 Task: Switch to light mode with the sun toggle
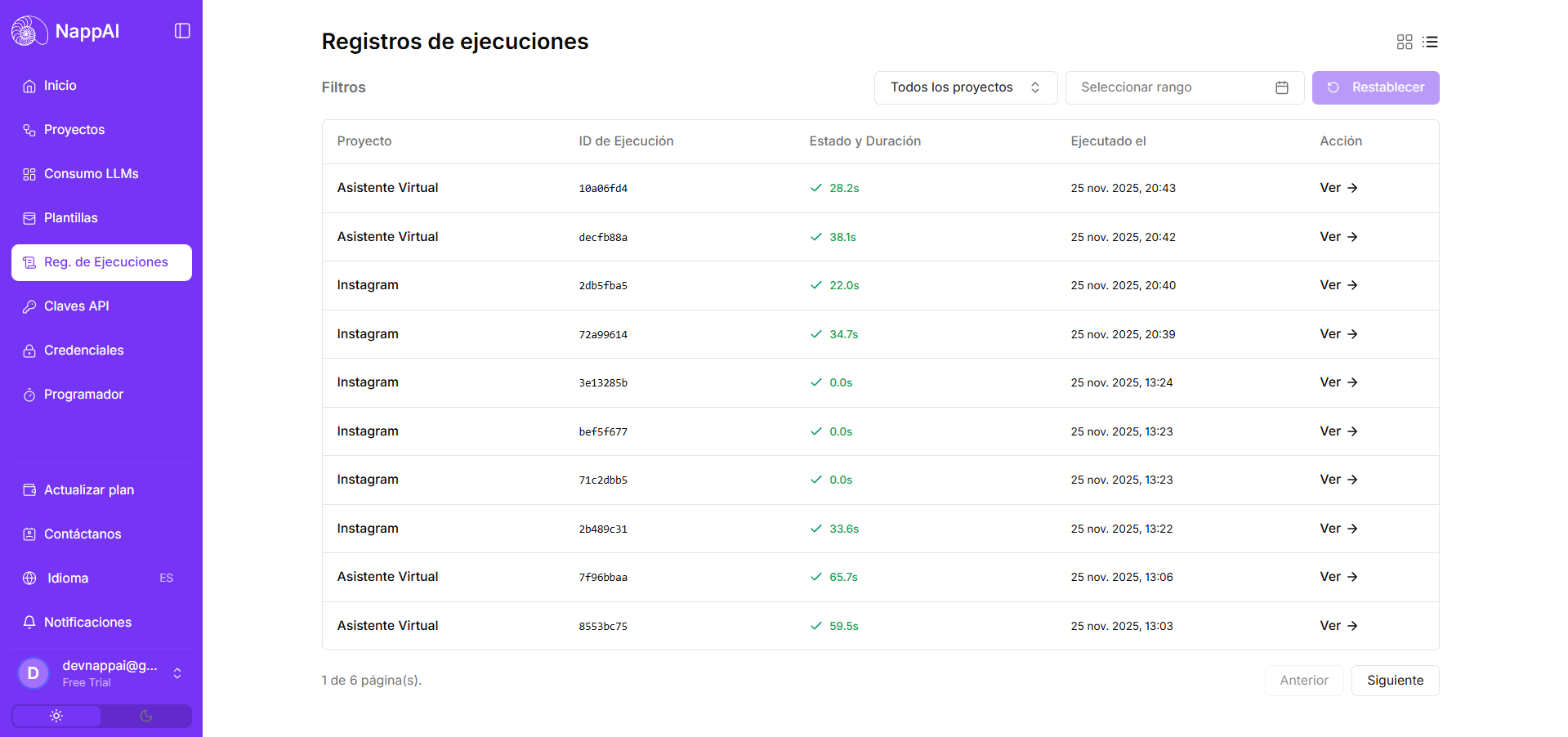pyautogui.click(x=56, y=715)
